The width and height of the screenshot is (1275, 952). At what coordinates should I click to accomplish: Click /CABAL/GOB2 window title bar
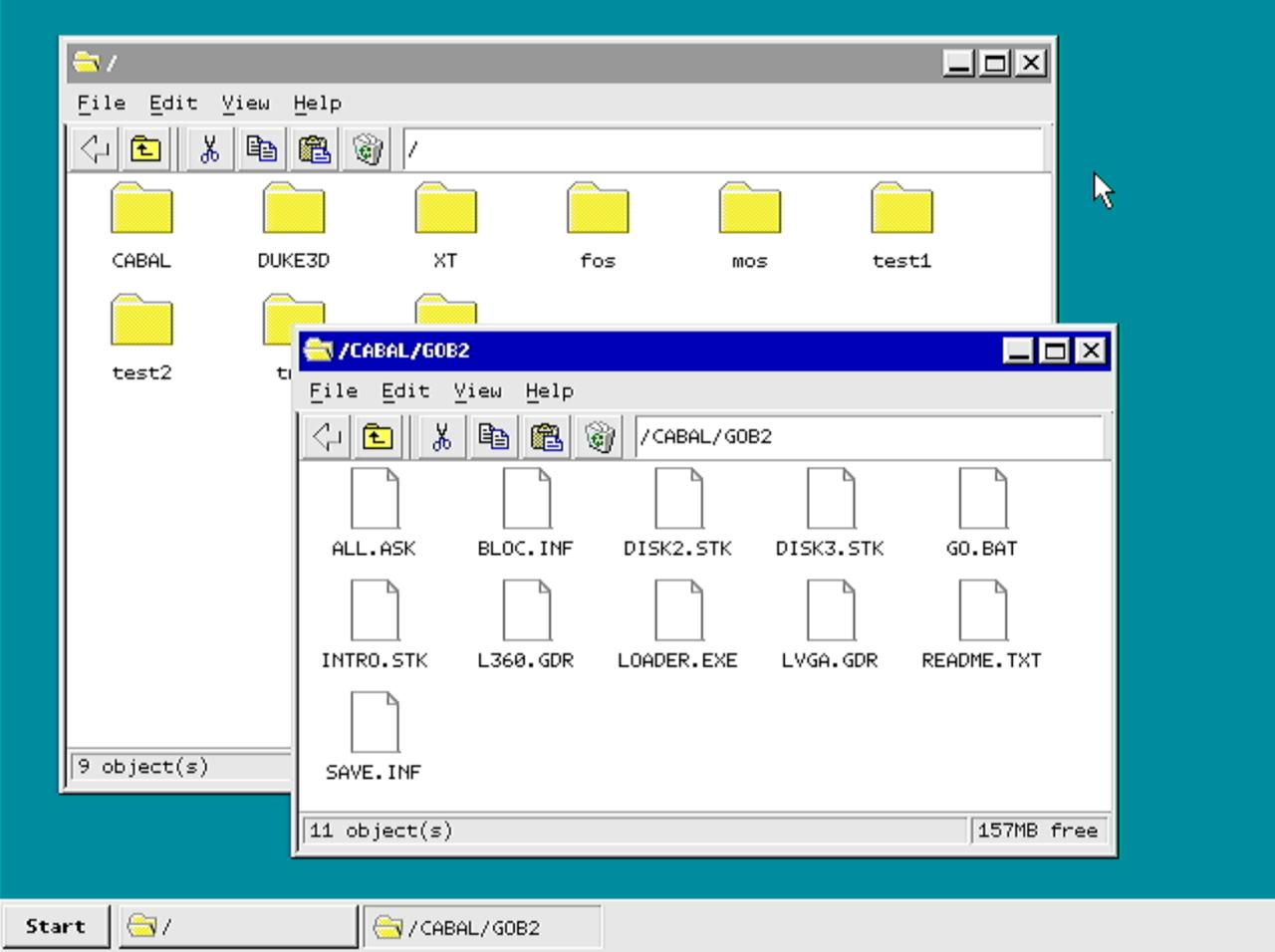point(652,351)
